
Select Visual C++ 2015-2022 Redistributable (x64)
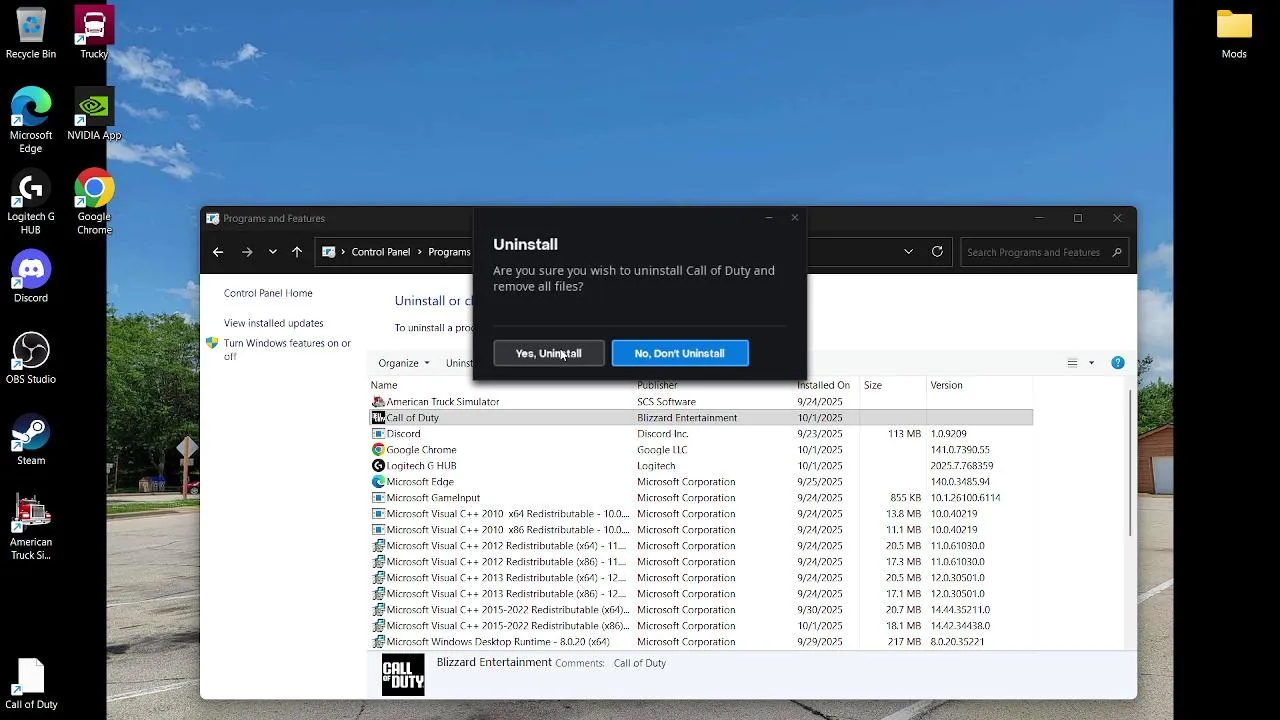point(701,610)
